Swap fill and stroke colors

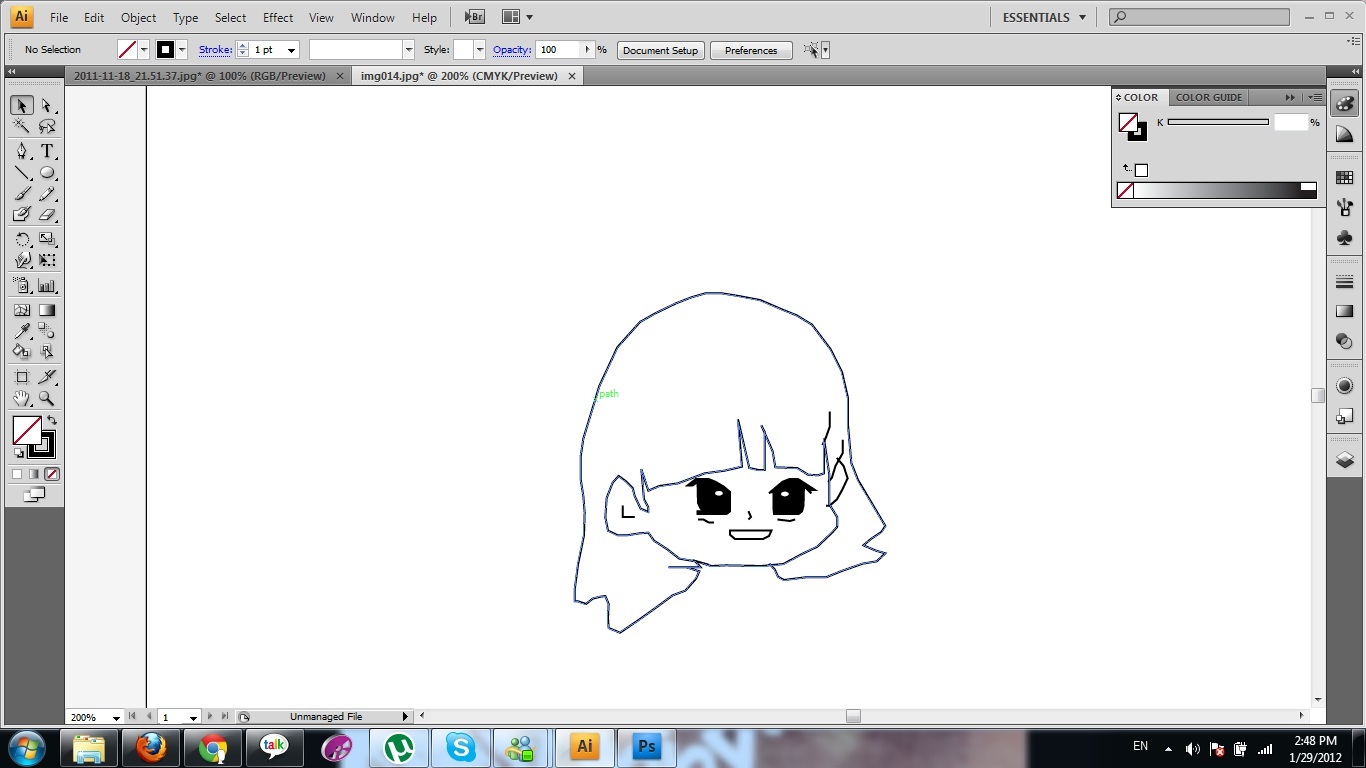point(52,420)
